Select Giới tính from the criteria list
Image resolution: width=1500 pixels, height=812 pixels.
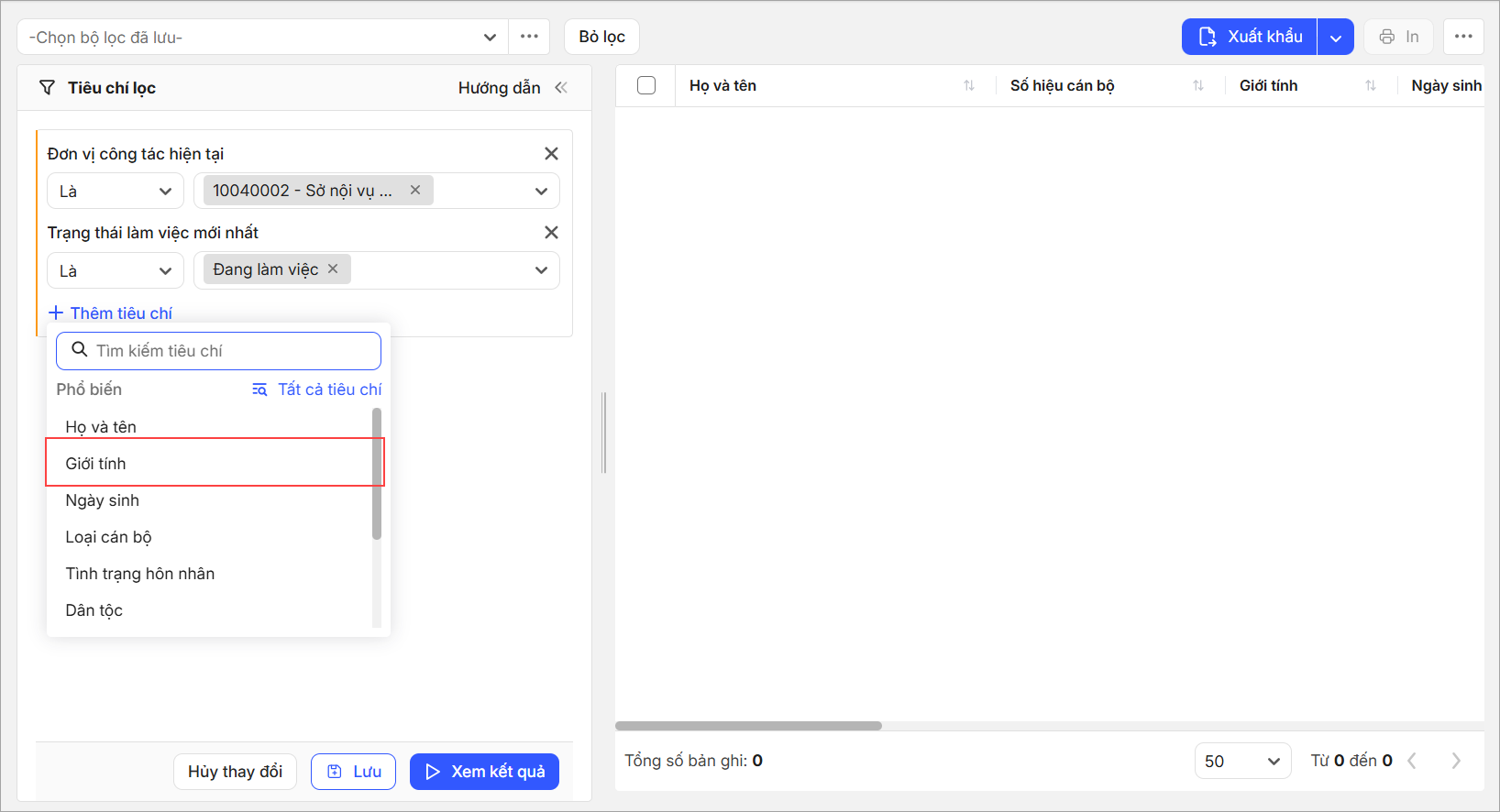(96, 464)
